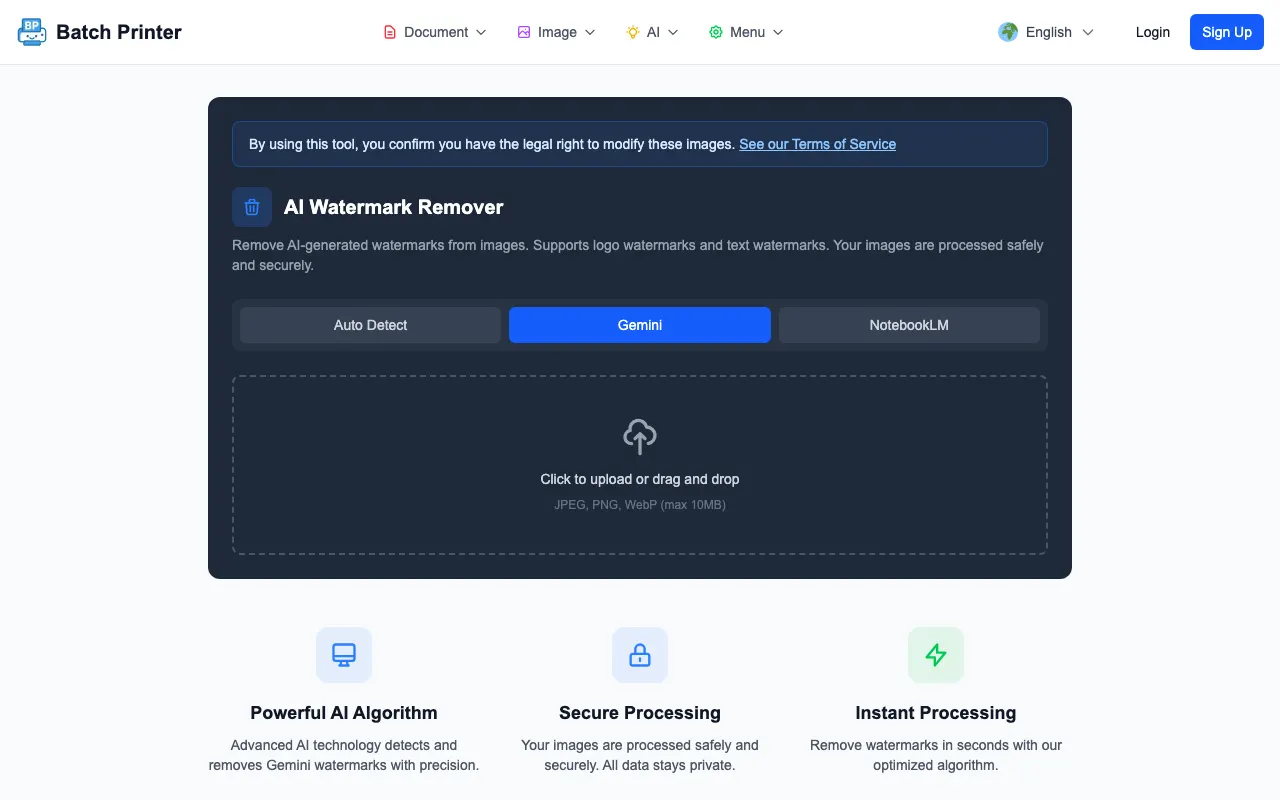Open the AI menu
The height and width of the screenshot is (800, 1280).
(653, 32)
